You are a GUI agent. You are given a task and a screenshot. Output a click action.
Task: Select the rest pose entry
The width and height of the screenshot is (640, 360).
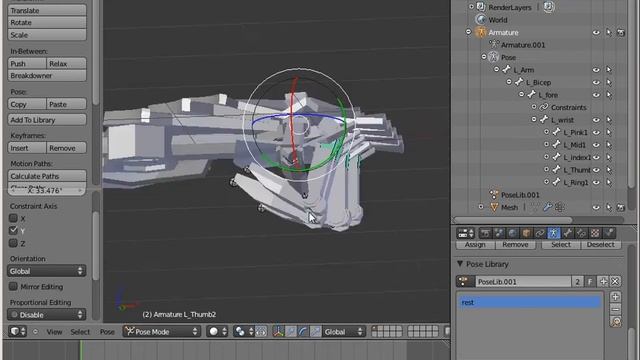coord(529,302)
